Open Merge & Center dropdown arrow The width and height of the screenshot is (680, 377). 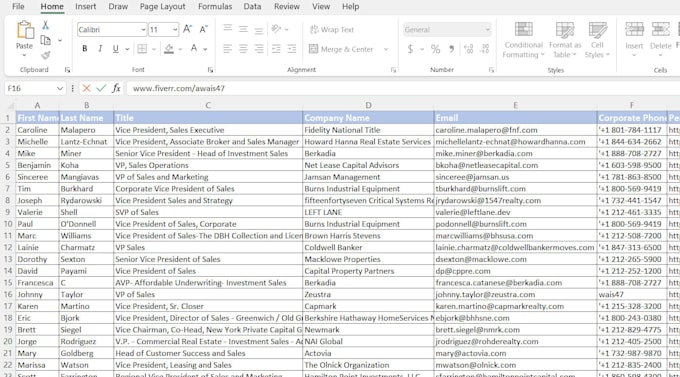click(386, 49)
